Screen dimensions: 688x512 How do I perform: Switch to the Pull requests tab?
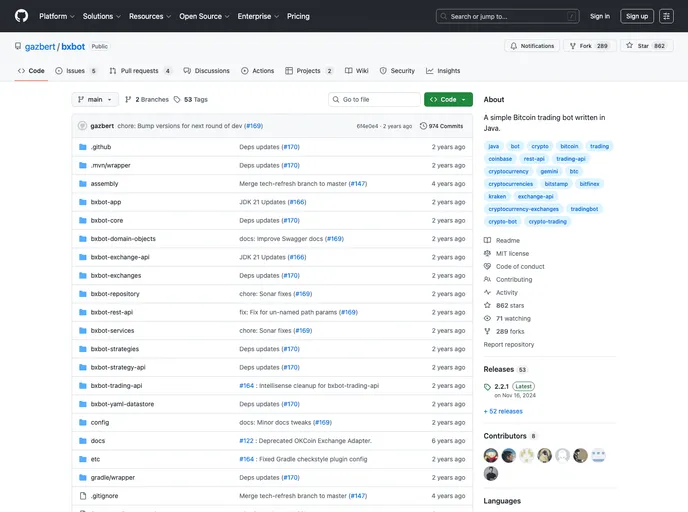[140, 71]
